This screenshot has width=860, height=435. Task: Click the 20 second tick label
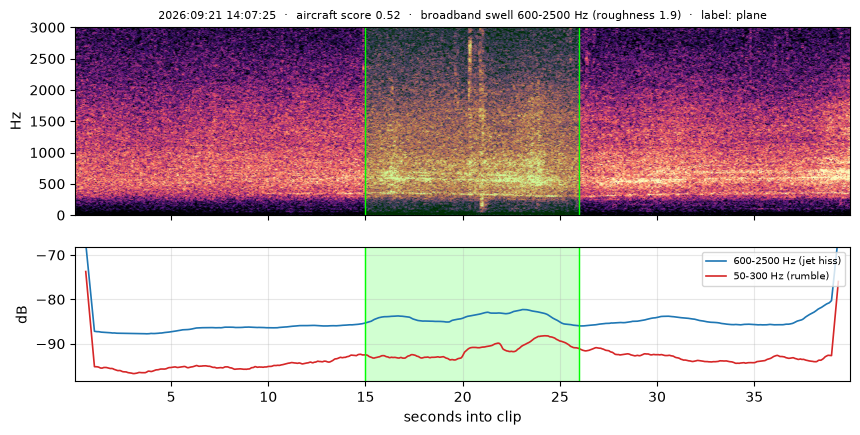pyautogui.click(x=463, y=397)
